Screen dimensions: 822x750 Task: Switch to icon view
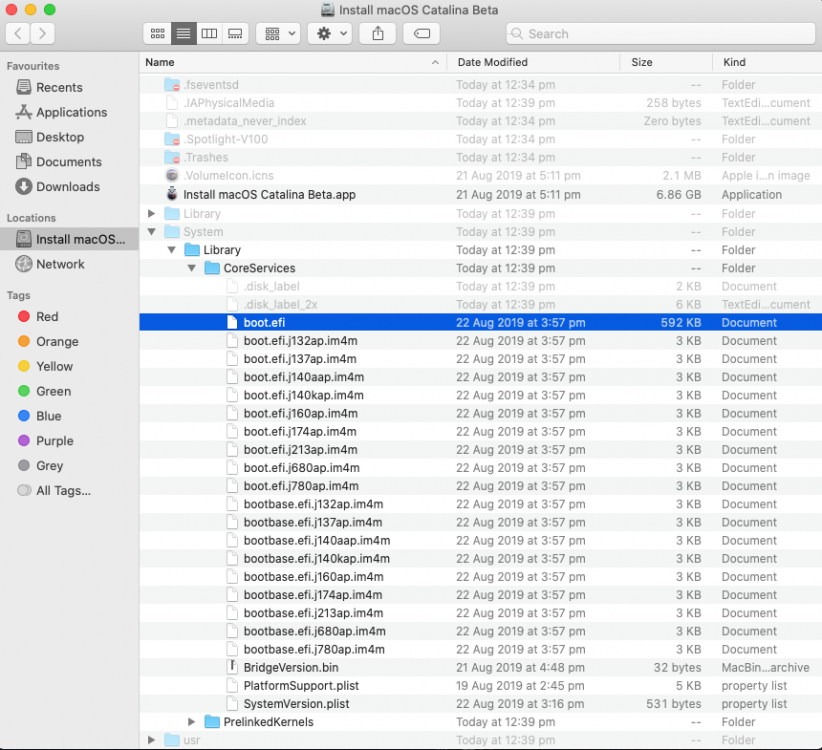pos(157,34)
